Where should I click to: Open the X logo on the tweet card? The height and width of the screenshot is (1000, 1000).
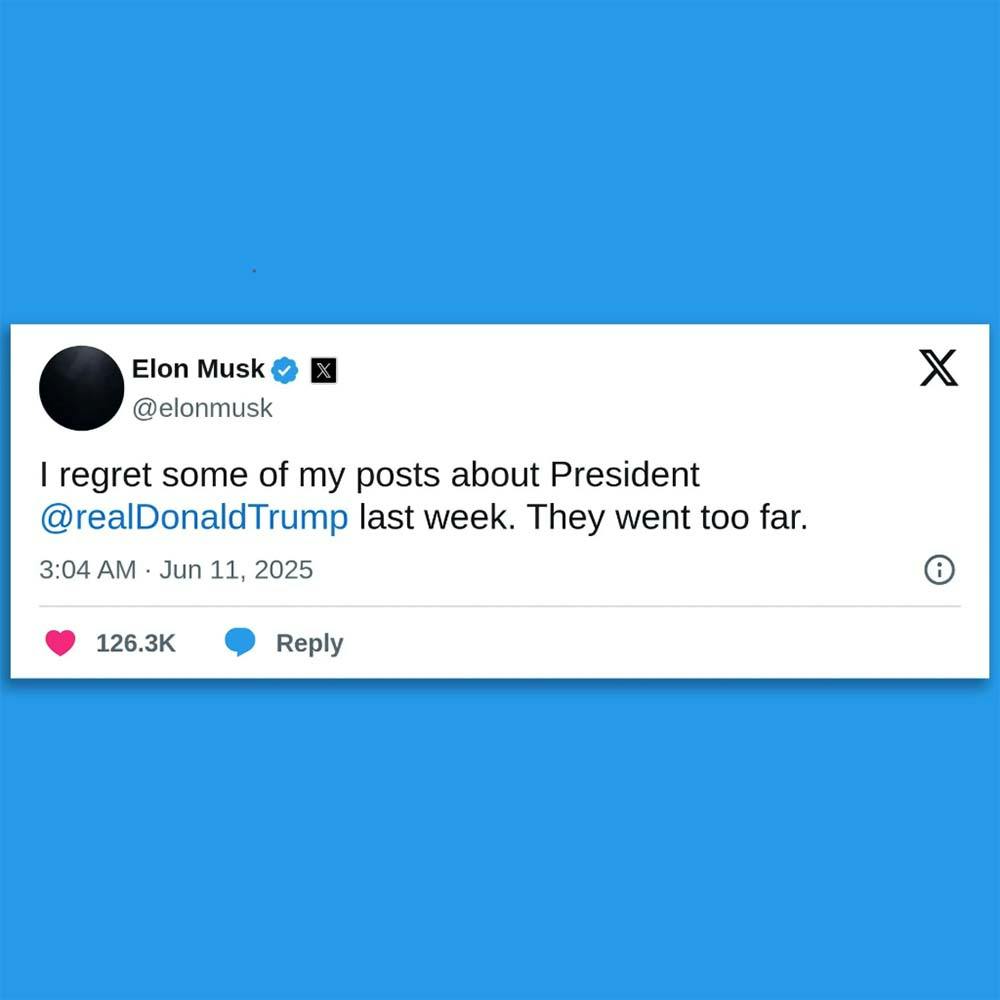tap(938, 368)
